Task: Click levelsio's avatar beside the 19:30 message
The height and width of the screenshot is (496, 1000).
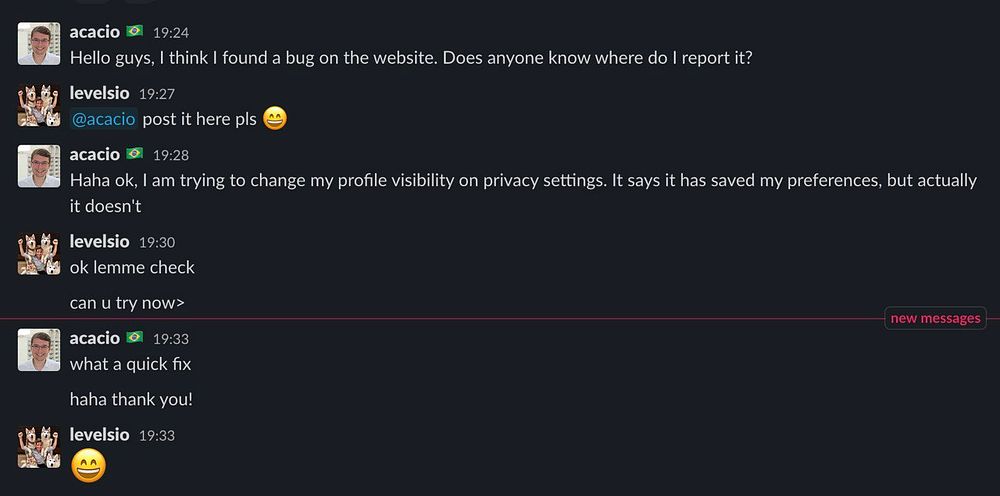Action: 39,253
